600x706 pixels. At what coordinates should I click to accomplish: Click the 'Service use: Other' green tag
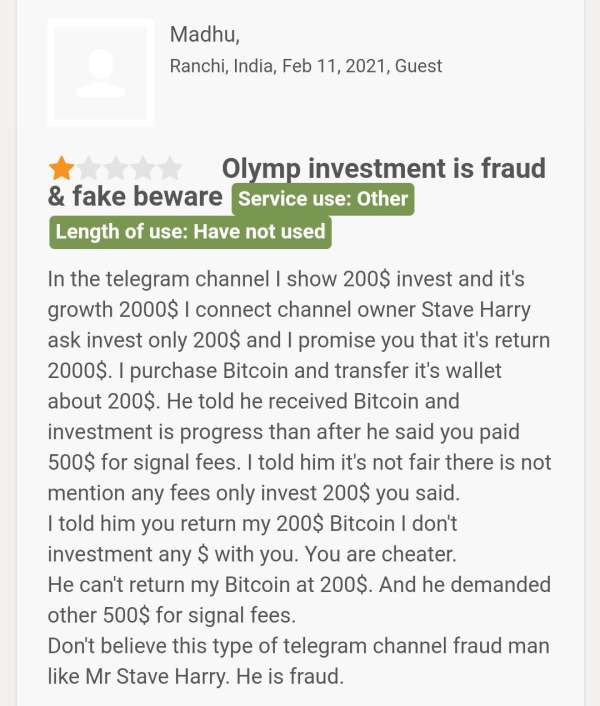[x=323, y=199]
